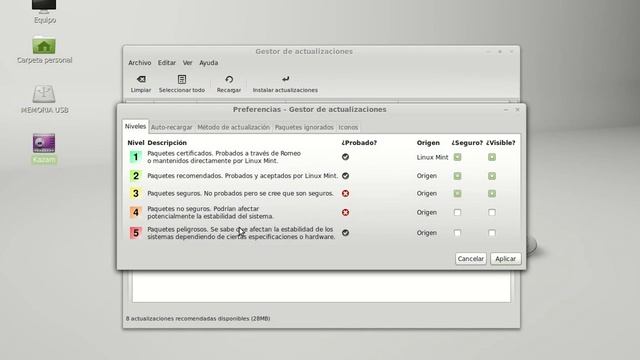Switch to the Método de actualización tab
This screenshot has height=360, width=640.
(x=233, y=127)
